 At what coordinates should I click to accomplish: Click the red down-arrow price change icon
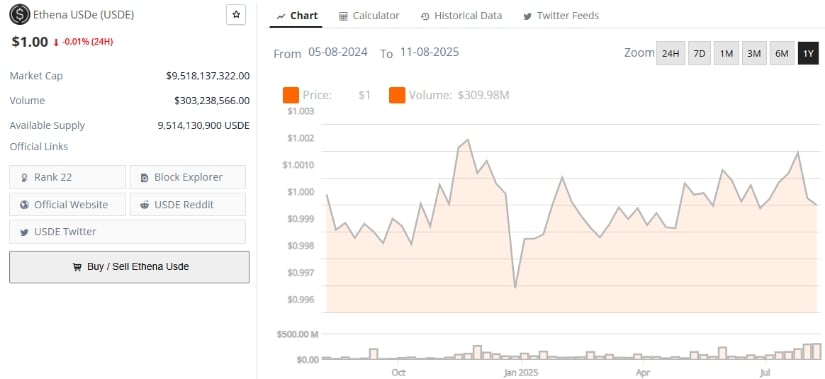pyautogui.click(x=56, y=43)
